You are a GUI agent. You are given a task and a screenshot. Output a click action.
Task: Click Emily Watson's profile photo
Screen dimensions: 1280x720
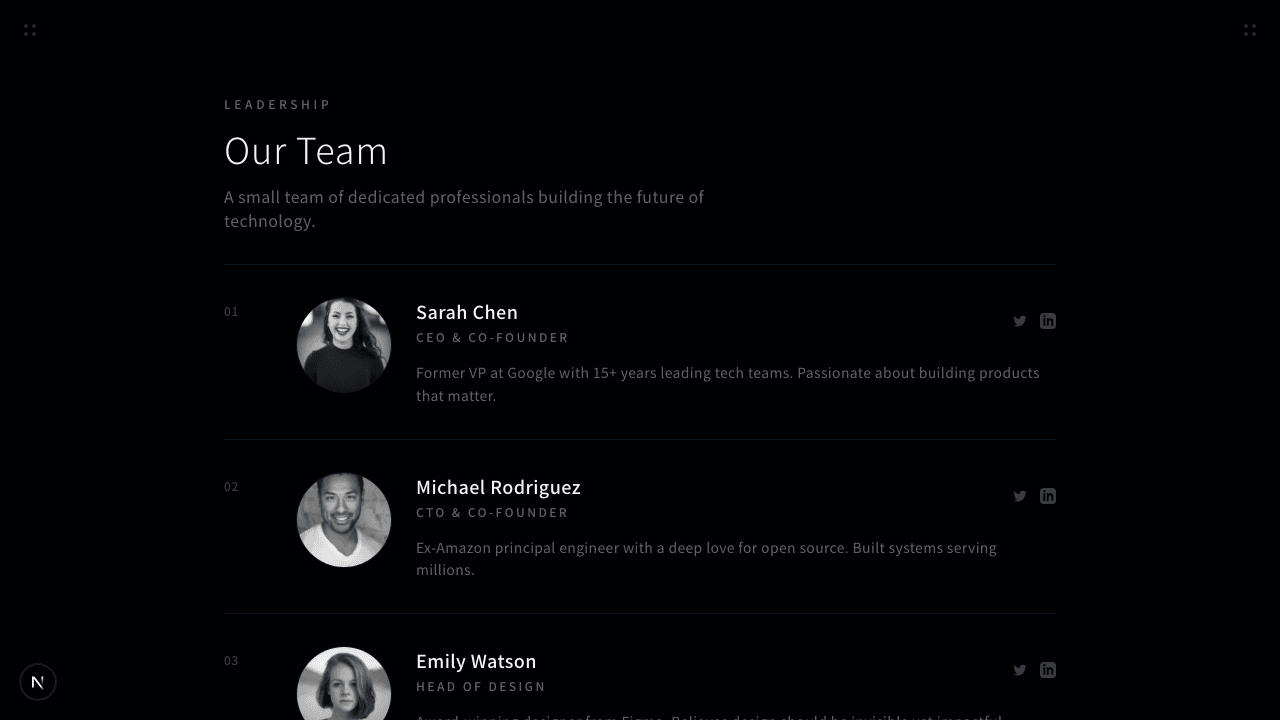[x=343, y=685]
